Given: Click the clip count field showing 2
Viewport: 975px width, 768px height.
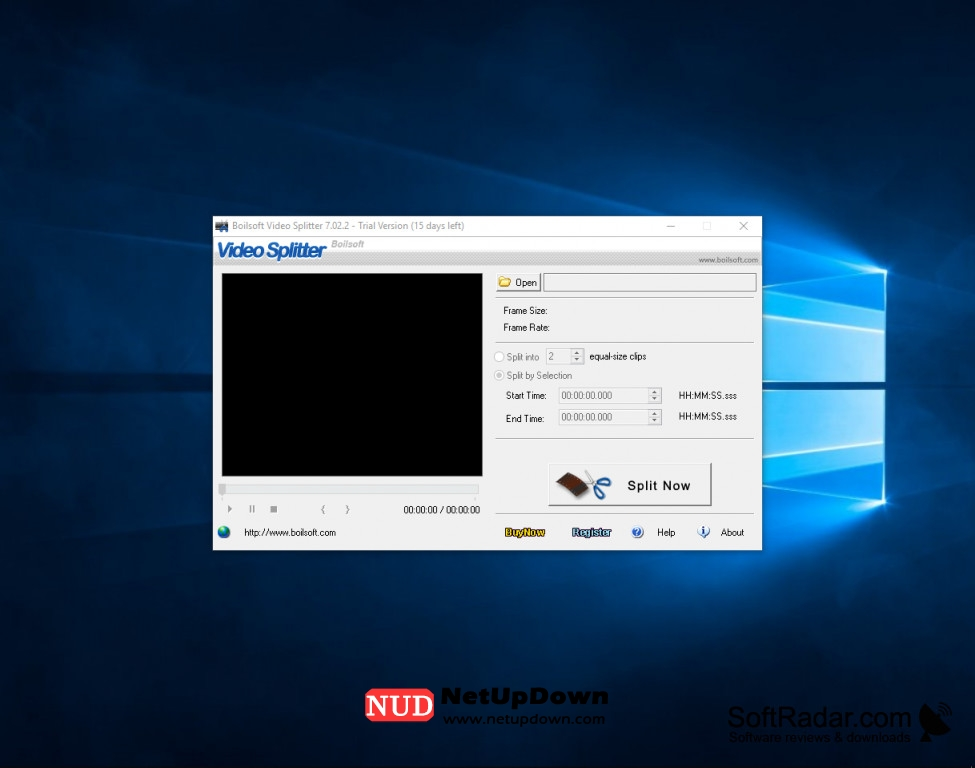Looking at the screenshot, I should click(x=558, y=356).
